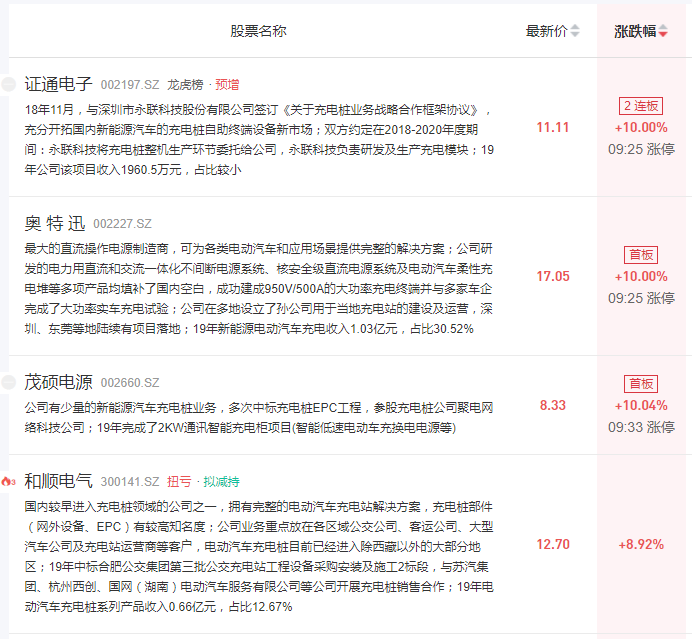692x639 pixels.
Task: Open the 证通电子 stock name link
Action: pos(58,84)
